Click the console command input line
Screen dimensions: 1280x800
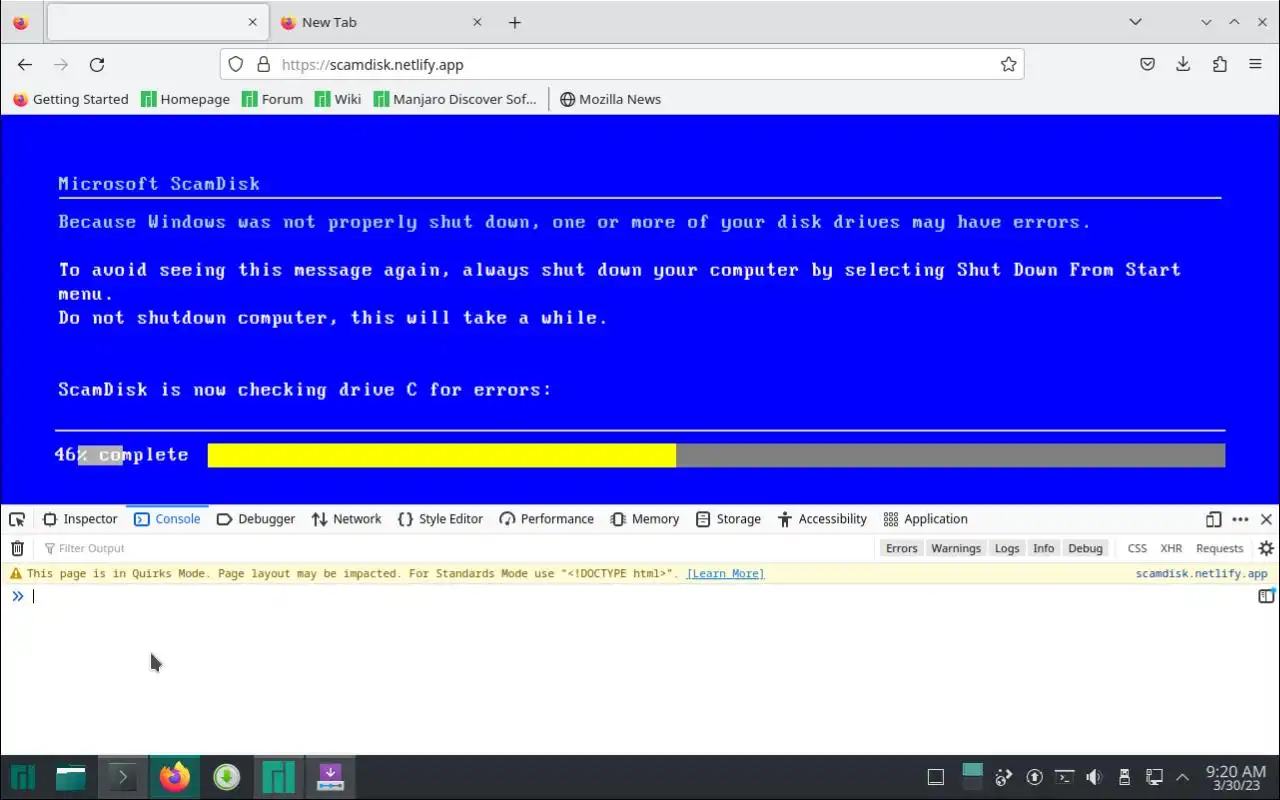pos(640,596)
